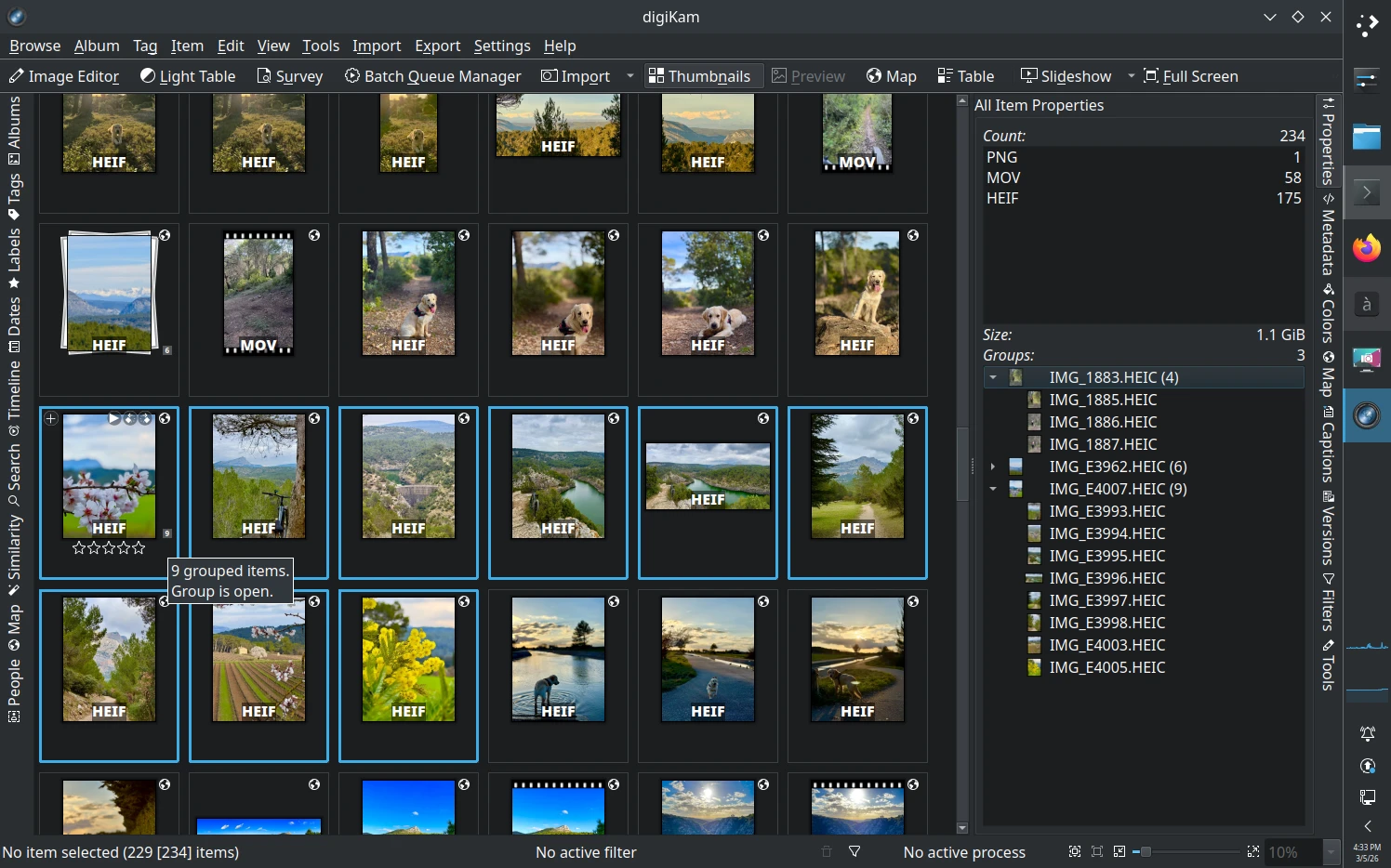
Task: Open the Light Table
Action: click(x=188, y=76)
